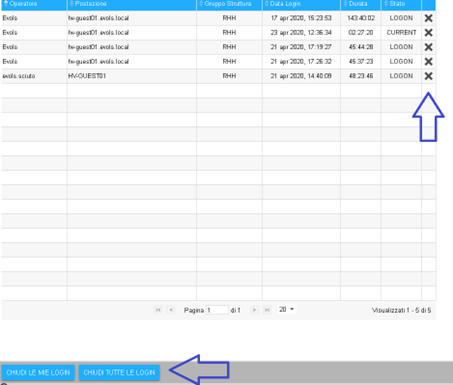Click the Pagina number input field
453x385 pixels.
coord(217,310)
